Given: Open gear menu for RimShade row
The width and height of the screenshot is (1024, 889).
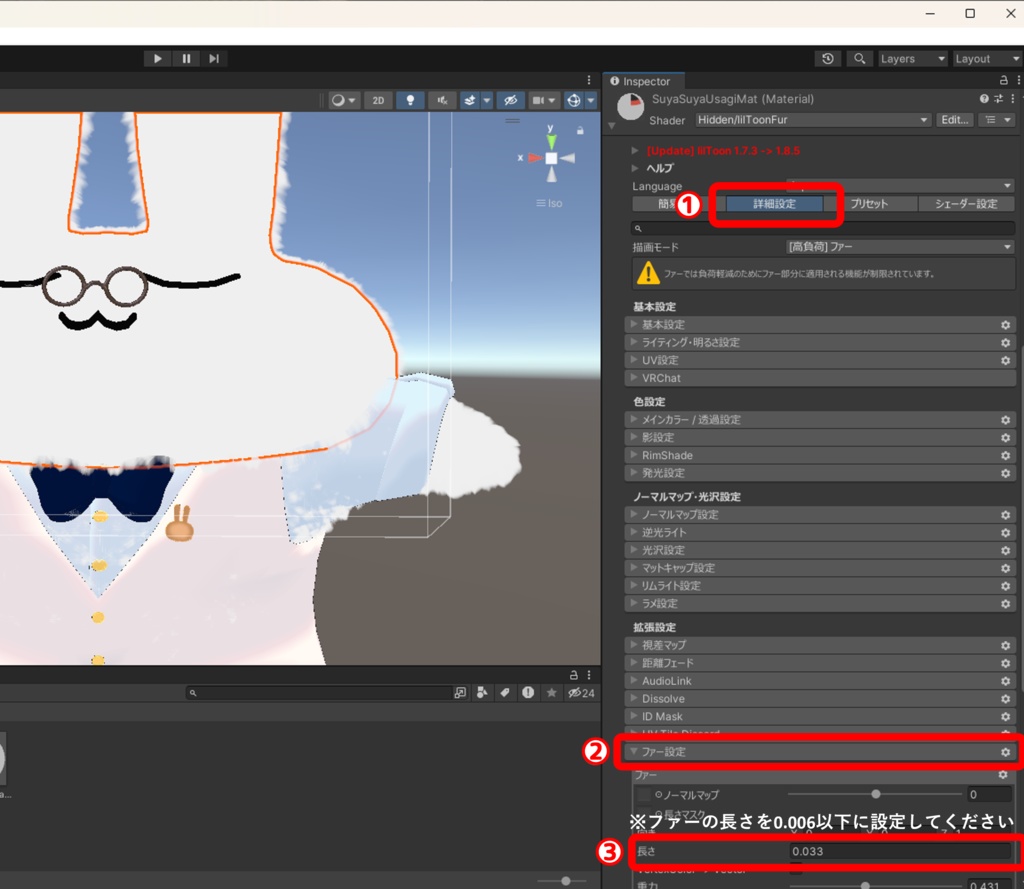Looking at the screenshot, I should [x=1006, y=455].
